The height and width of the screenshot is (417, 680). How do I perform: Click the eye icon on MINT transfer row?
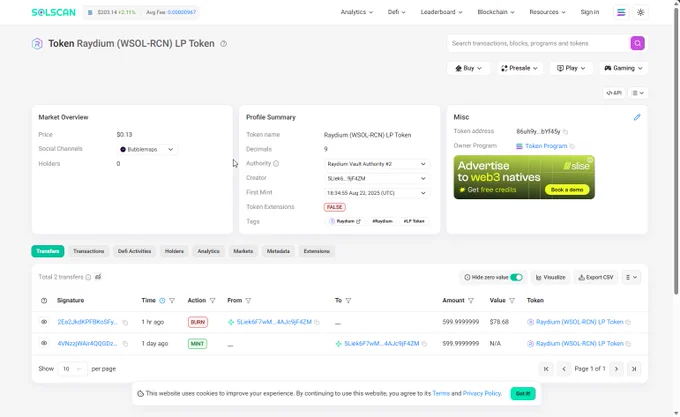point(44,343)
